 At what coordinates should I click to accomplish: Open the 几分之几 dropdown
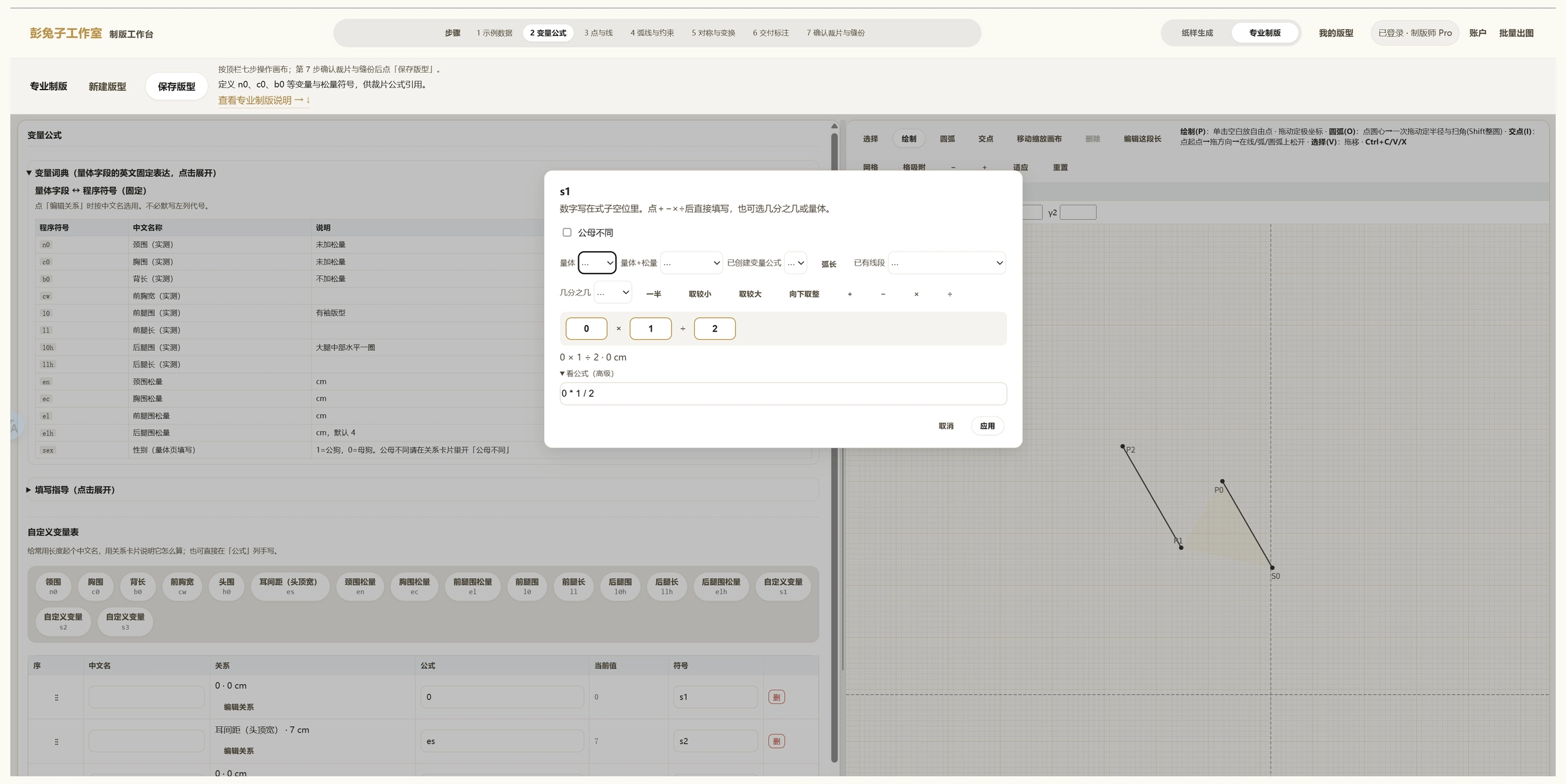(612, 292)
